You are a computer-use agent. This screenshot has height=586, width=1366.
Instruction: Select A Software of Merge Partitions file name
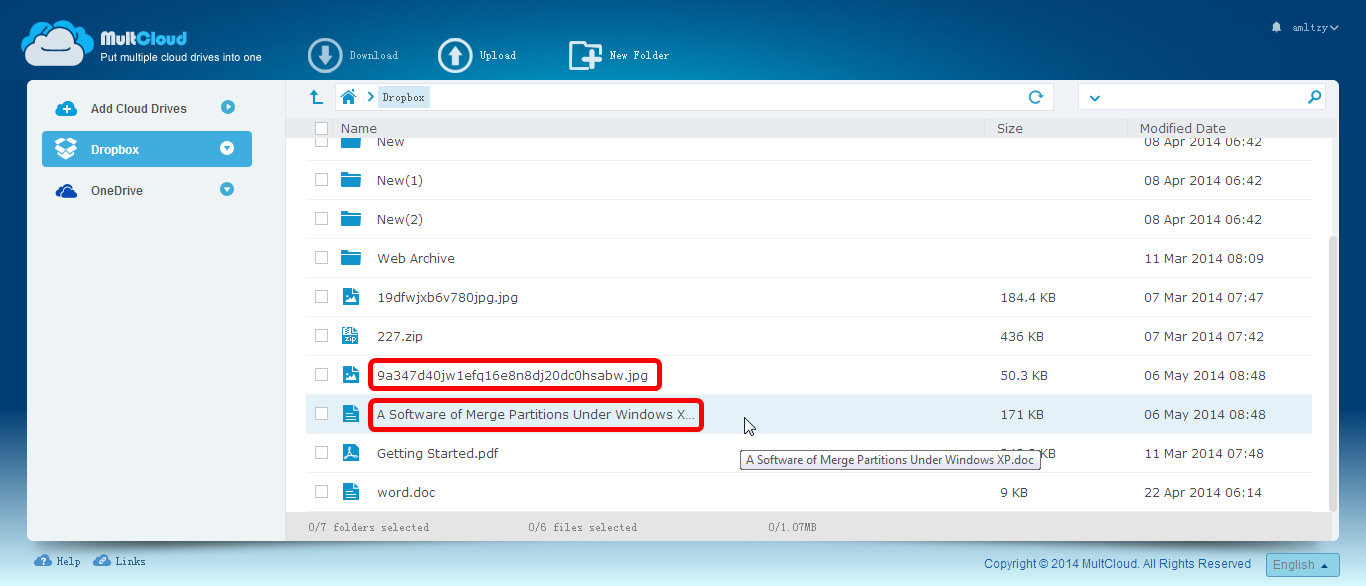click(x=536, y=414)
